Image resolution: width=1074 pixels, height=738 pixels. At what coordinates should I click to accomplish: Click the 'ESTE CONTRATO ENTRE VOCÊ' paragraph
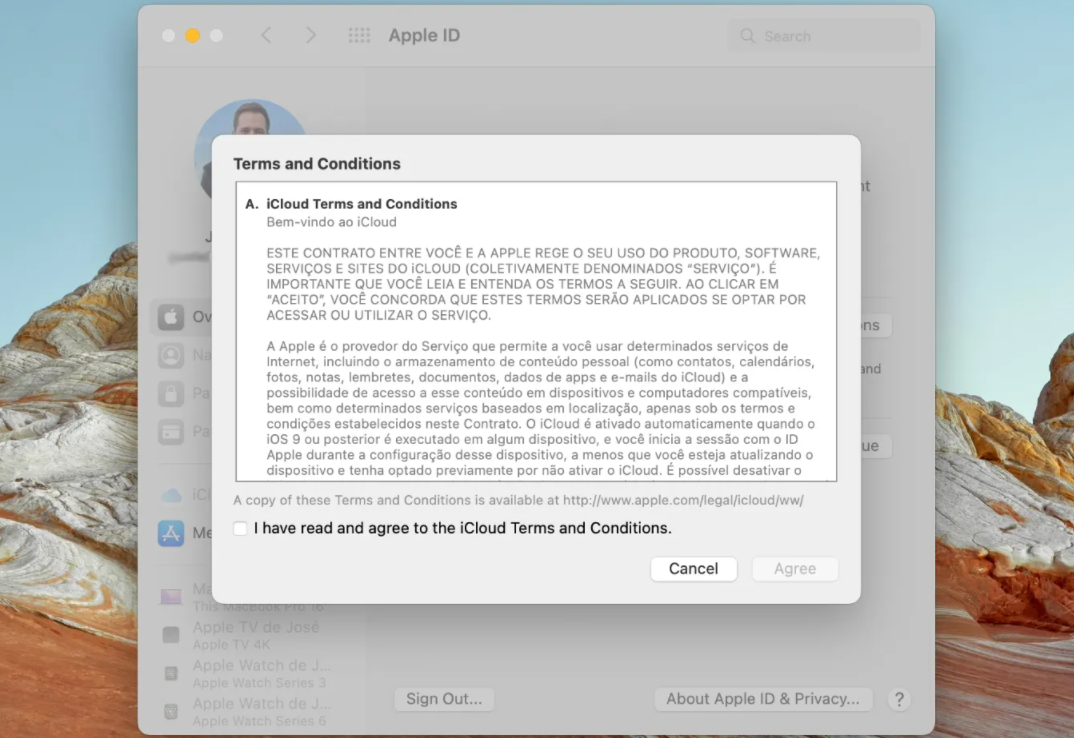point(543,284)
